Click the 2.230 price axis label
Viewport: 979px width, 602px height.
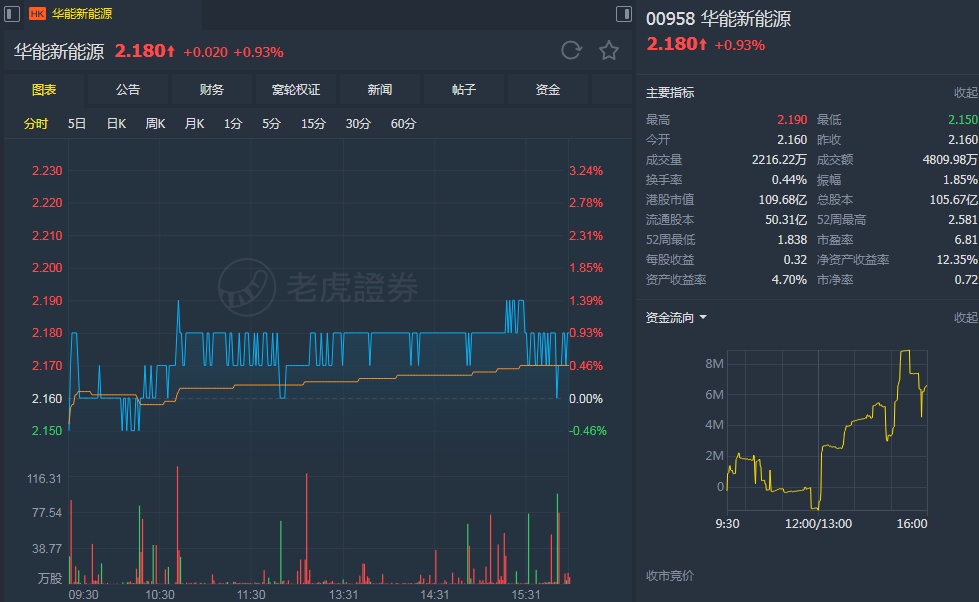point(47,170)
